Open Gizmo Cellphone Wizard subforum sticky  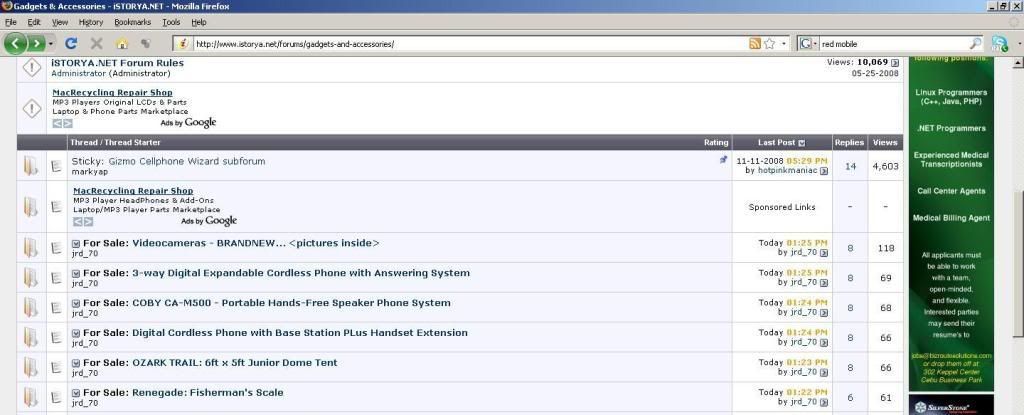(187, 161)
